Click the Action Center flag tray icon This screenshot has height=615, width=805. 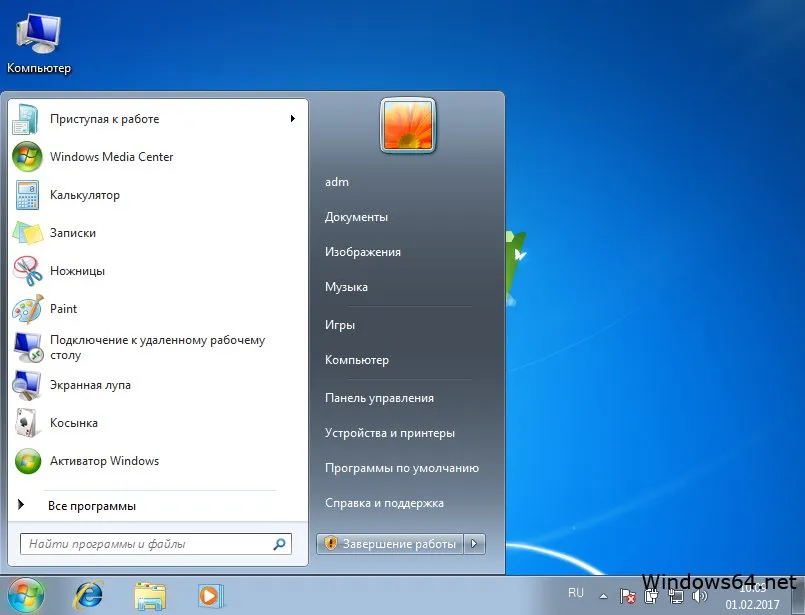coord(627,596)
